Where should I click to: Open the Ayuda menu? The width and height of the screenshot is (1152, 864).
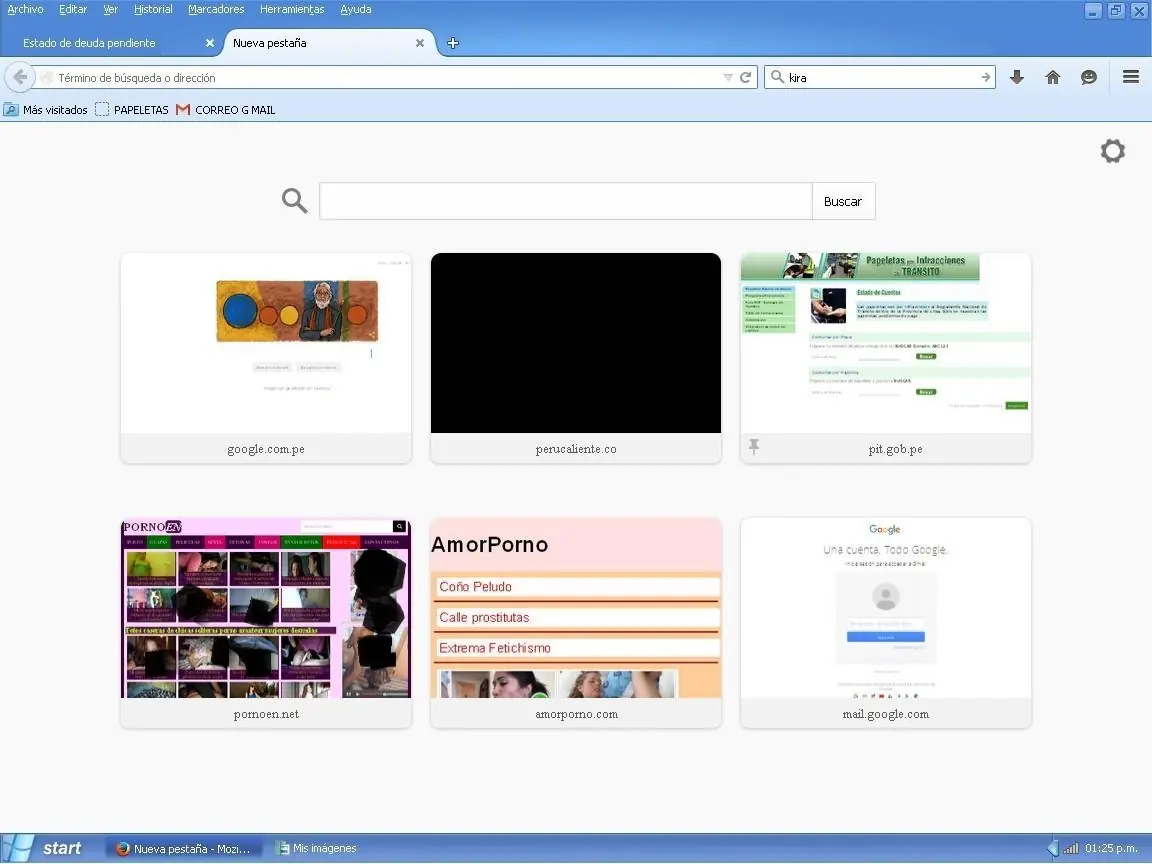(356, 10)
